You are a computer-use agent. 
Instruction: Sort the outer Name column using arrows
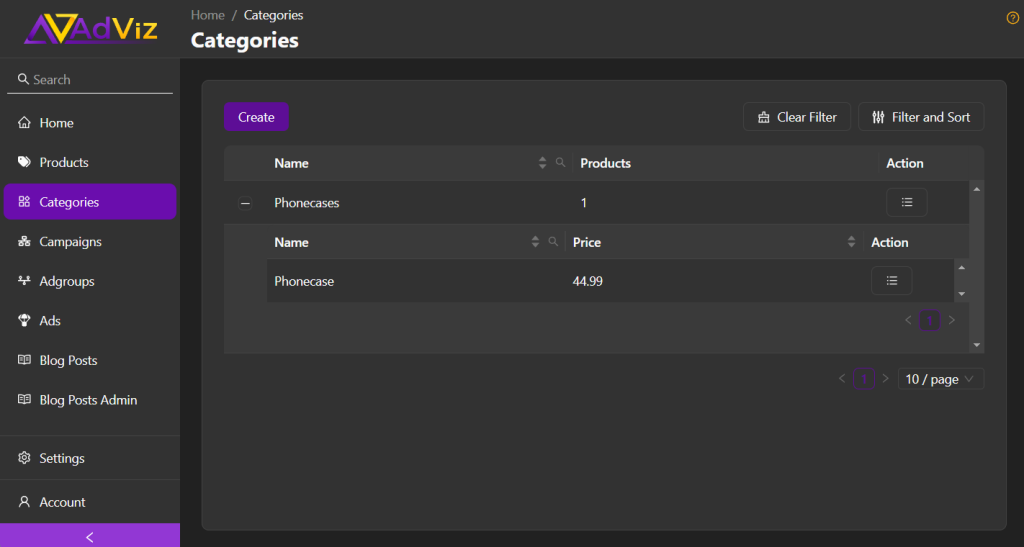point(543,163)
